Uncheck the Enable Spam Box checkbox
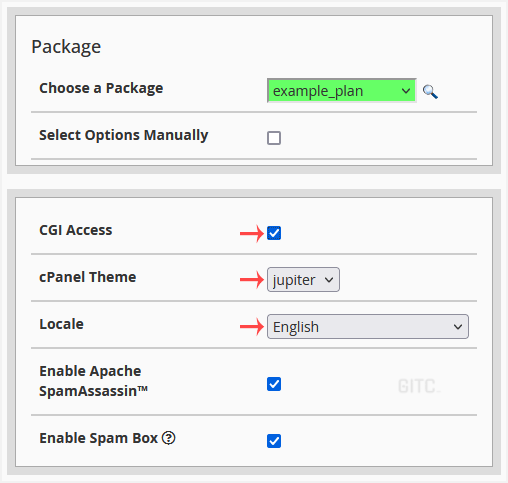The width and height of the screenshot is (508, 483). (x=274, y=441)
